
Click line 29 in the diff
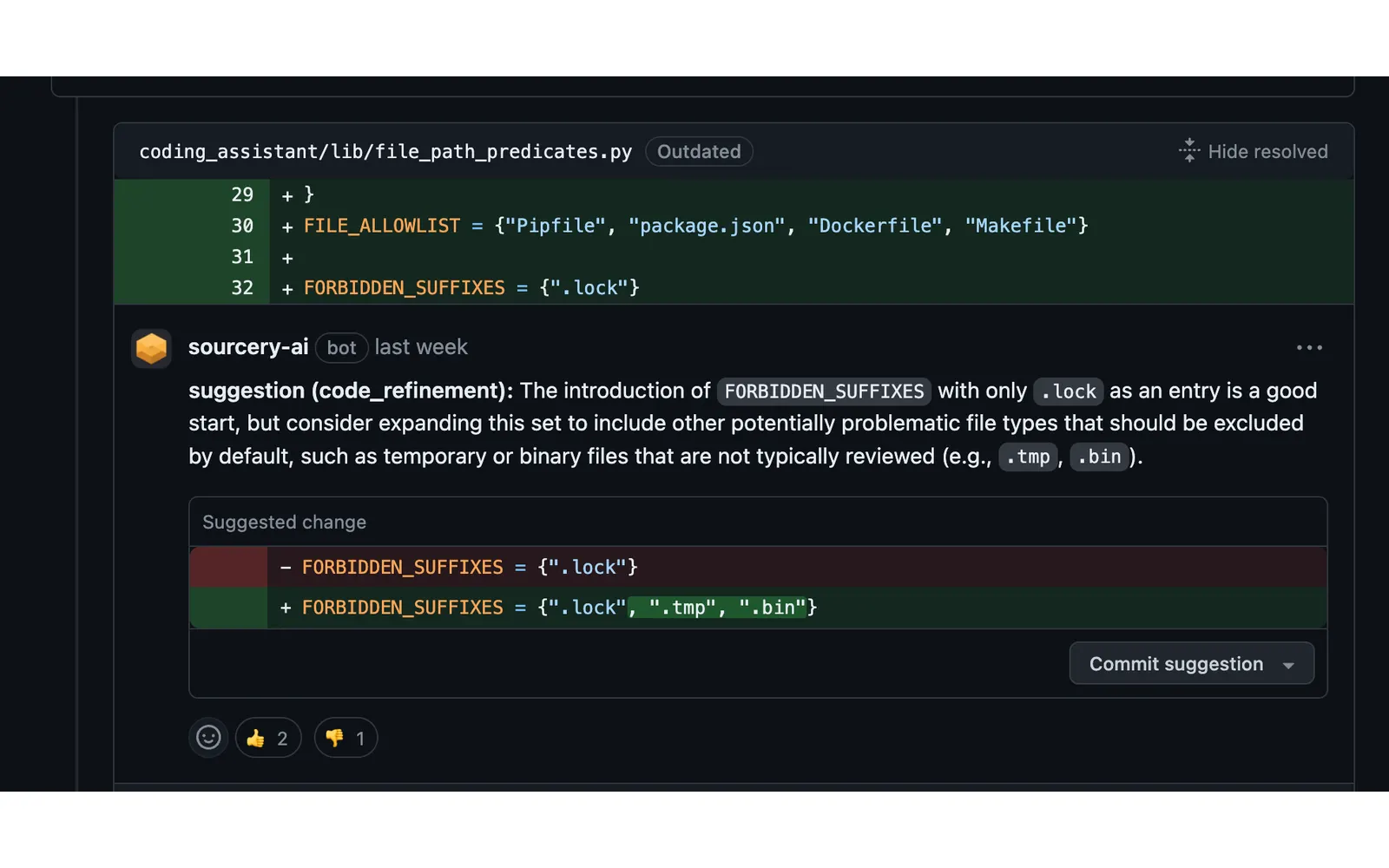pyautogui.click(x=734, y=195)
